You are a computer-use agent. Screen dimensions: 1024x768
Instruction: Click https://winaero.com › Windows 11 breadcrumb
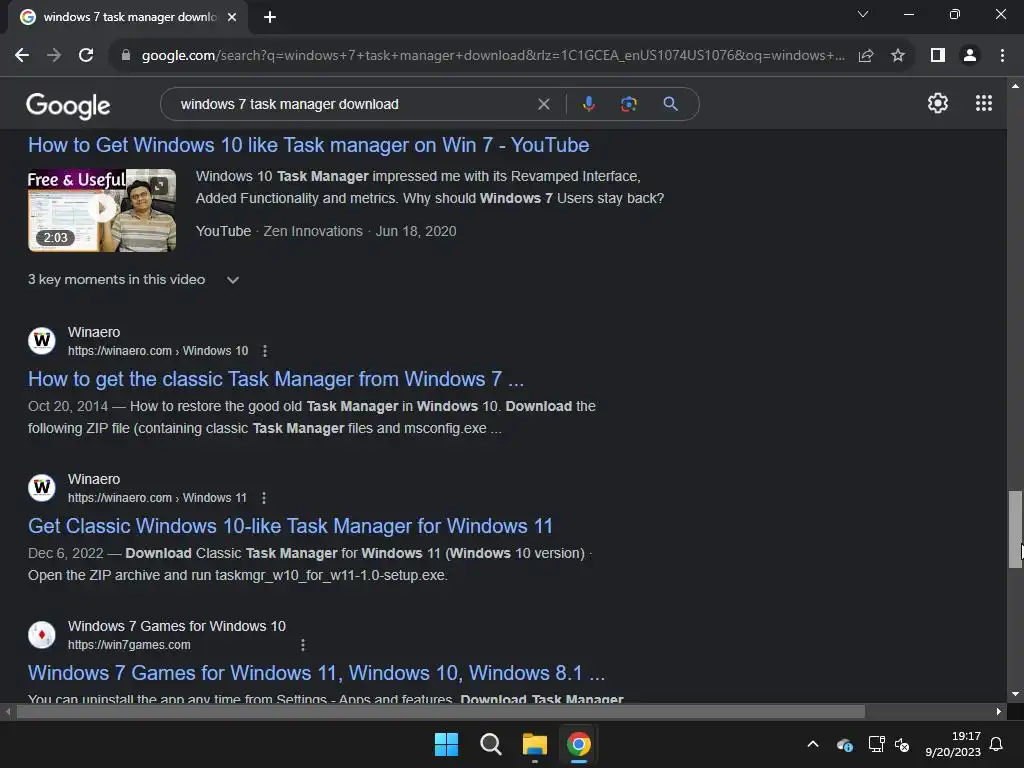tap(157, 498)
